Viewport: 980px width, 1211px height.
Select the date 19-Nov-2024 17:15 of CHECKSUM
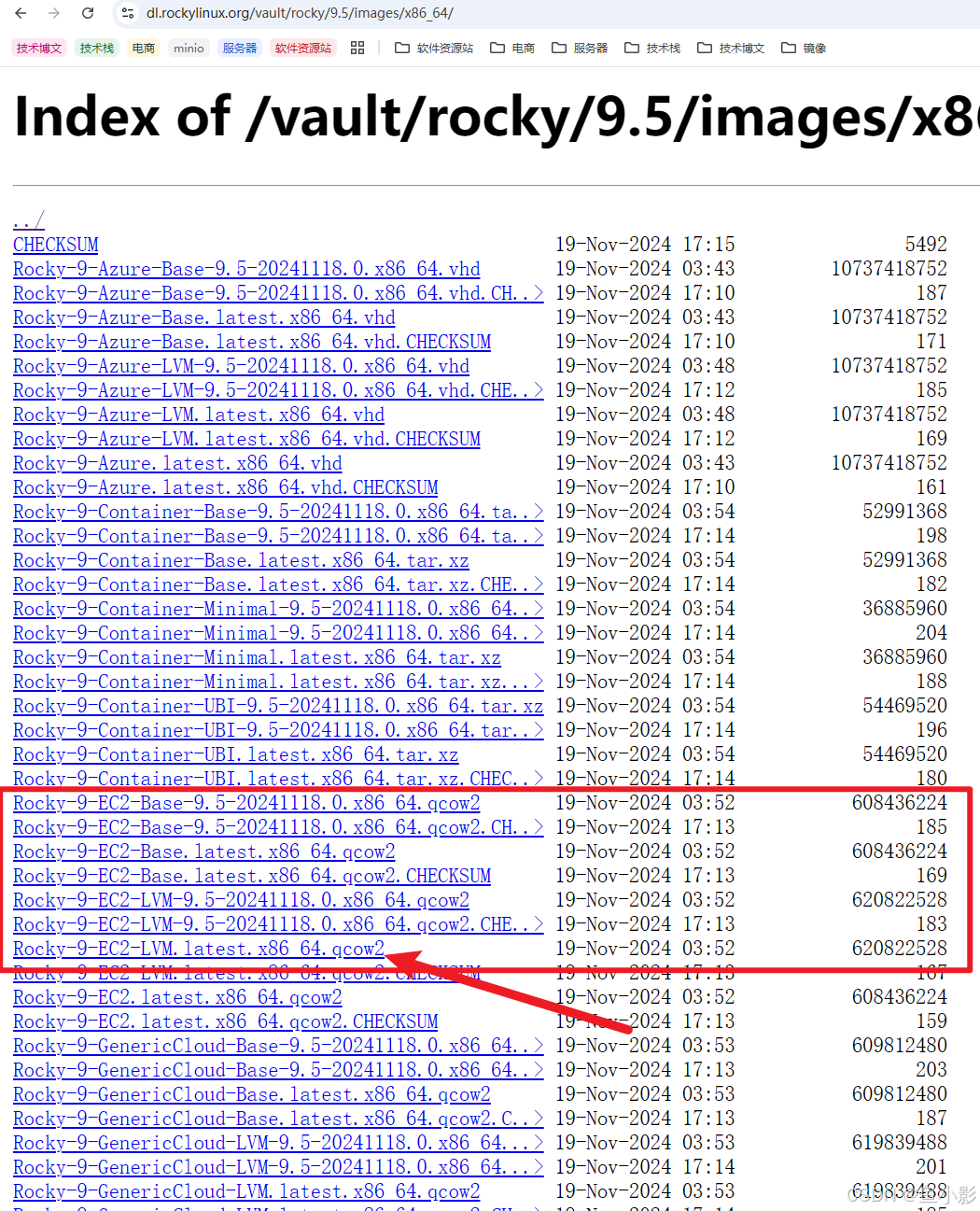click(x=645, y=245)
